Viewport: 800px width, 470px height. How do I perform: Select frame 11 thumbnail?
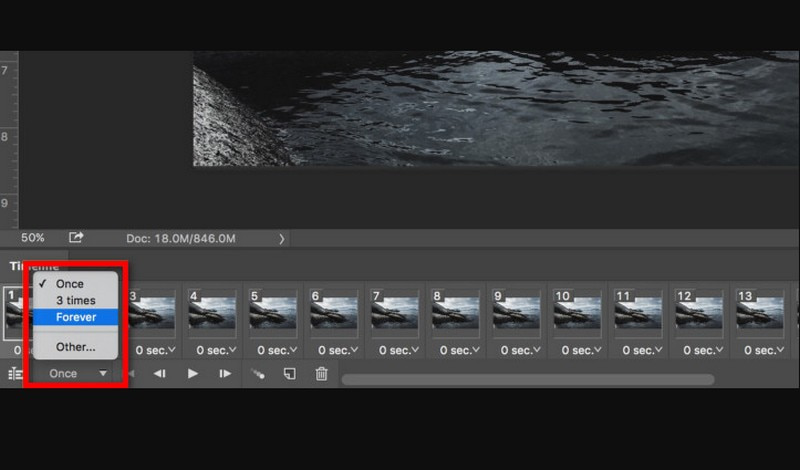click(x=638, y=313)
